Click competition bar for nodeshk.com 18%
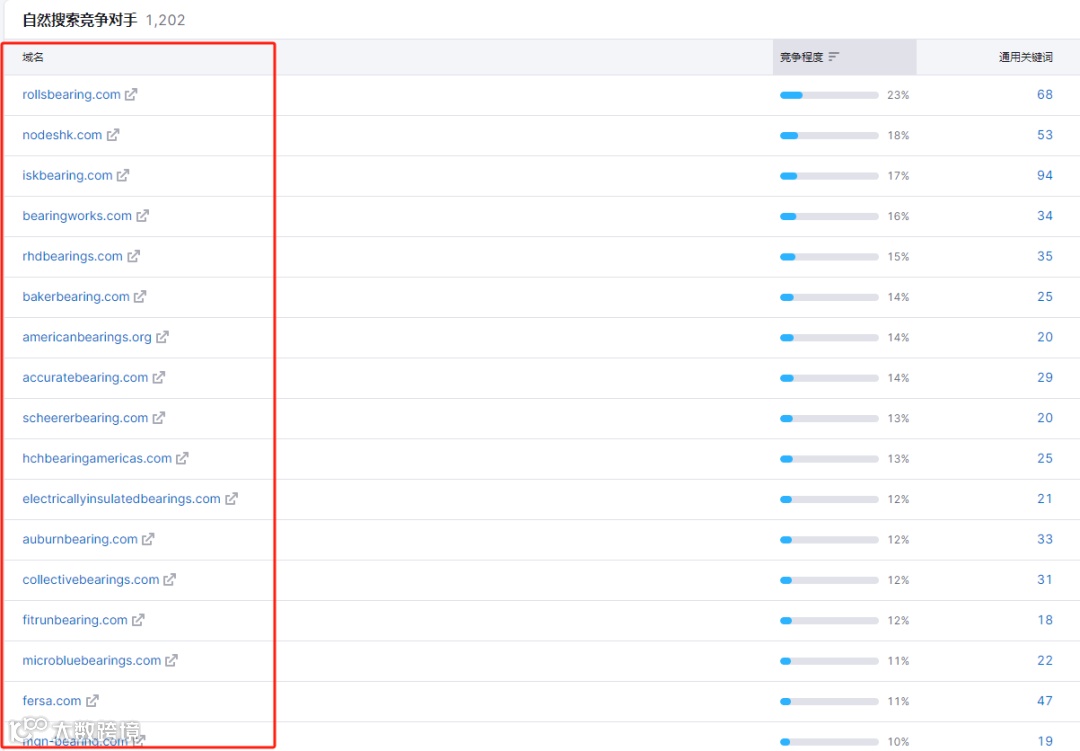 pos(829,136)
